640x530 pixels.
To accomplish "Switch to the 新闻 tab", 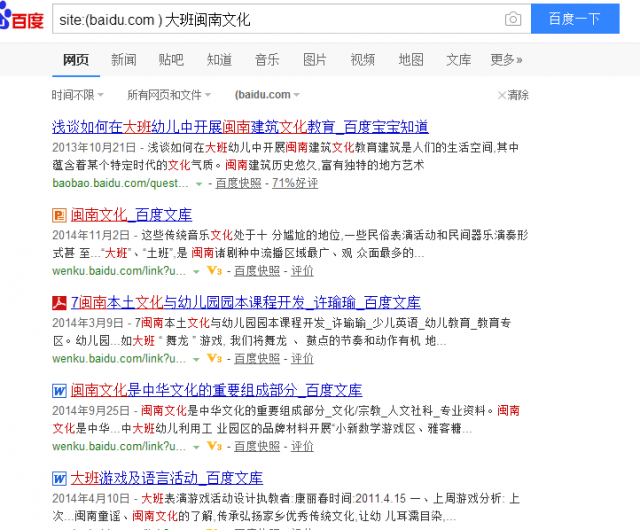I will (x=124, y=60).
